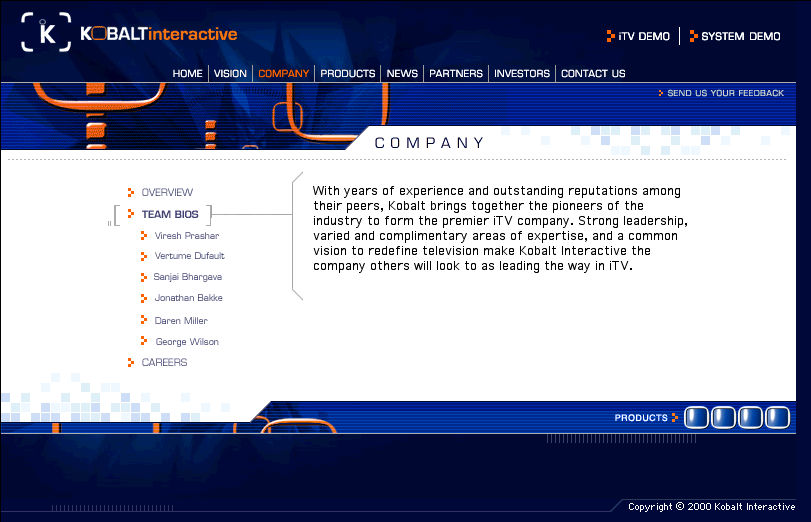
Task: Click the orange arrow beside SYSTEM DEMO
Action: [694, 36]
